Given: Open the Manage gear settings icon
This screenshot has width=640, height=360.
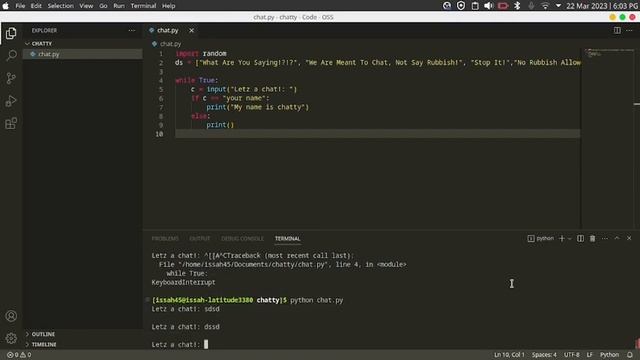Looking at the screenshot, I should click(x=11, y=338).
